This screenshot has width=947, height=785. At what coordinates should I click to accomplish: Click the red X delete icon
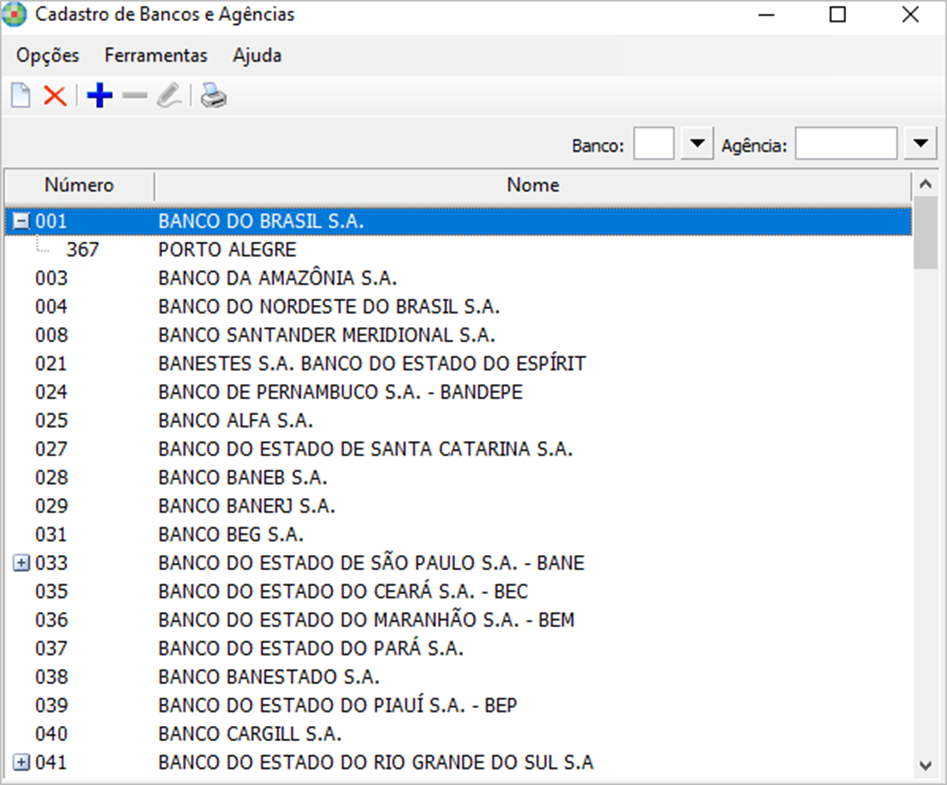pyautogui.click(x=56, y=95)
